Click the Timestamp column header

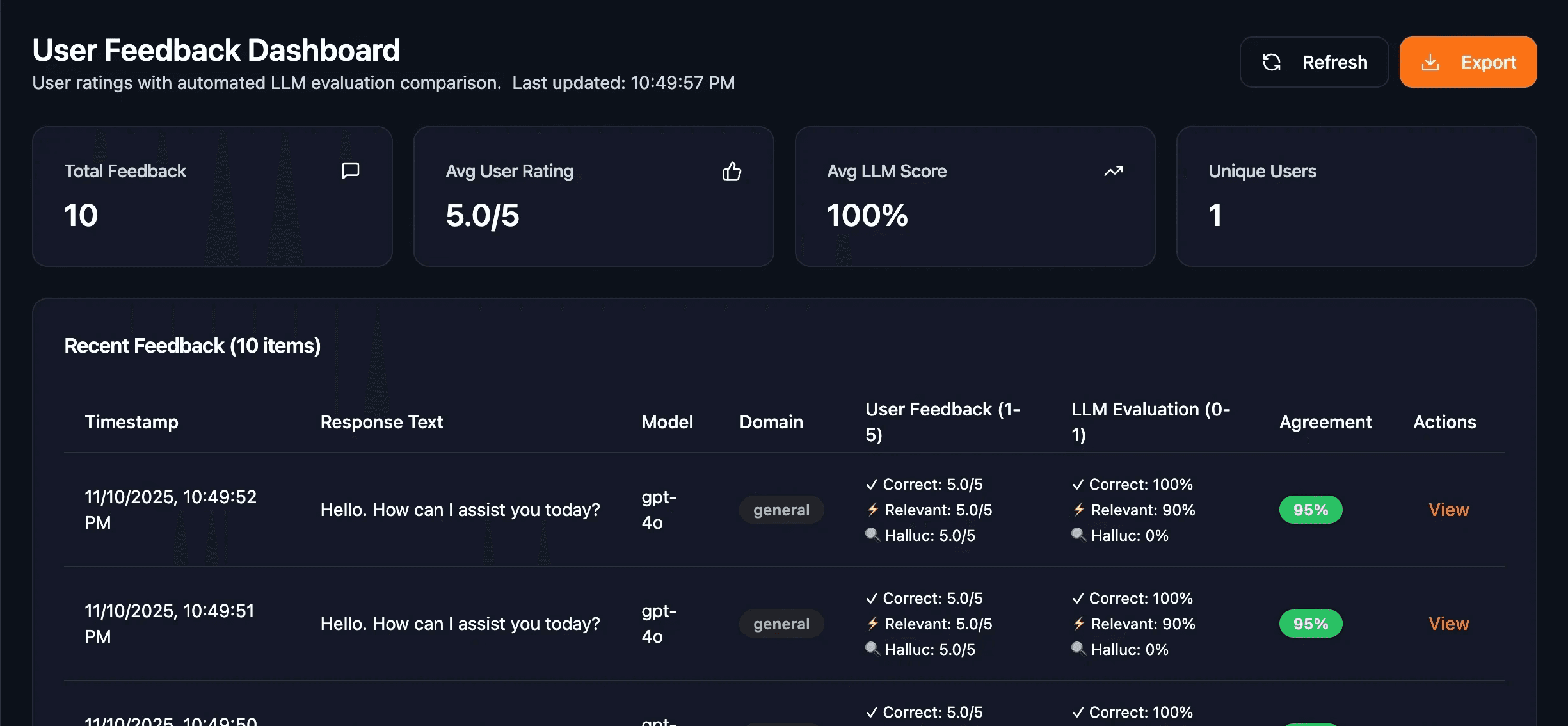pyautogui.click(x=131, y=422)
